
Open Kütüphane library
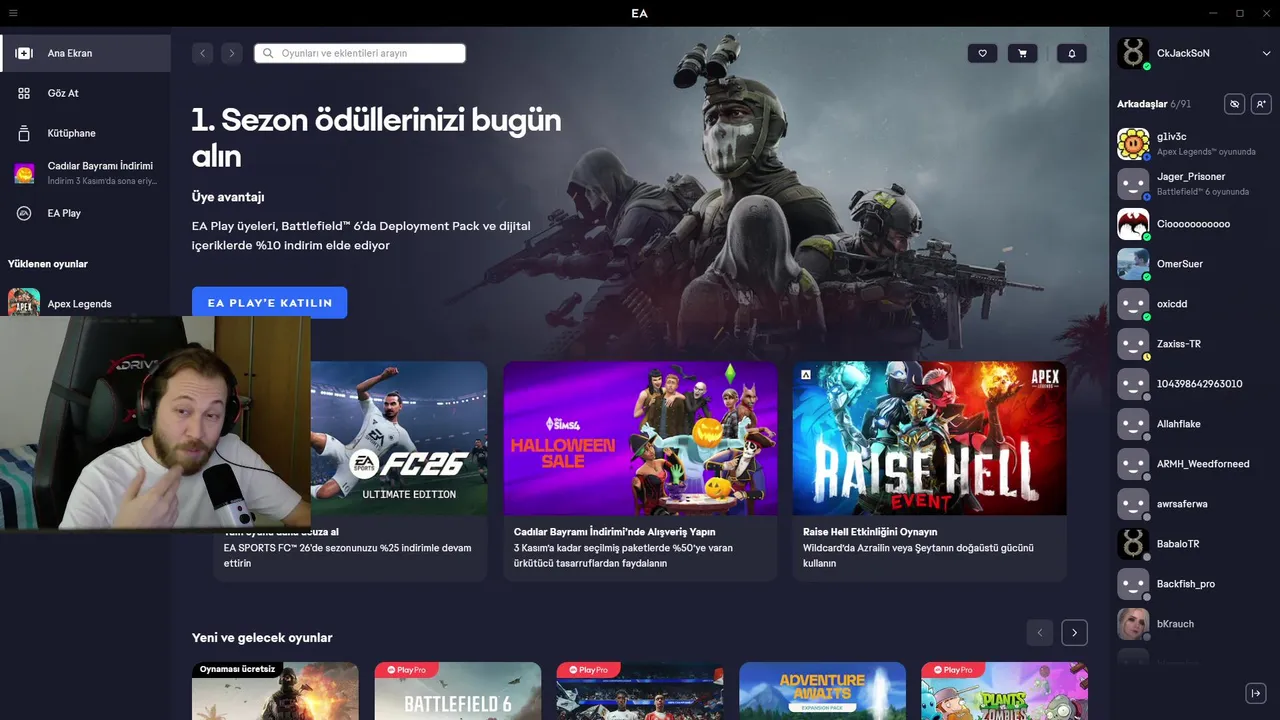[x=85, y=133]
